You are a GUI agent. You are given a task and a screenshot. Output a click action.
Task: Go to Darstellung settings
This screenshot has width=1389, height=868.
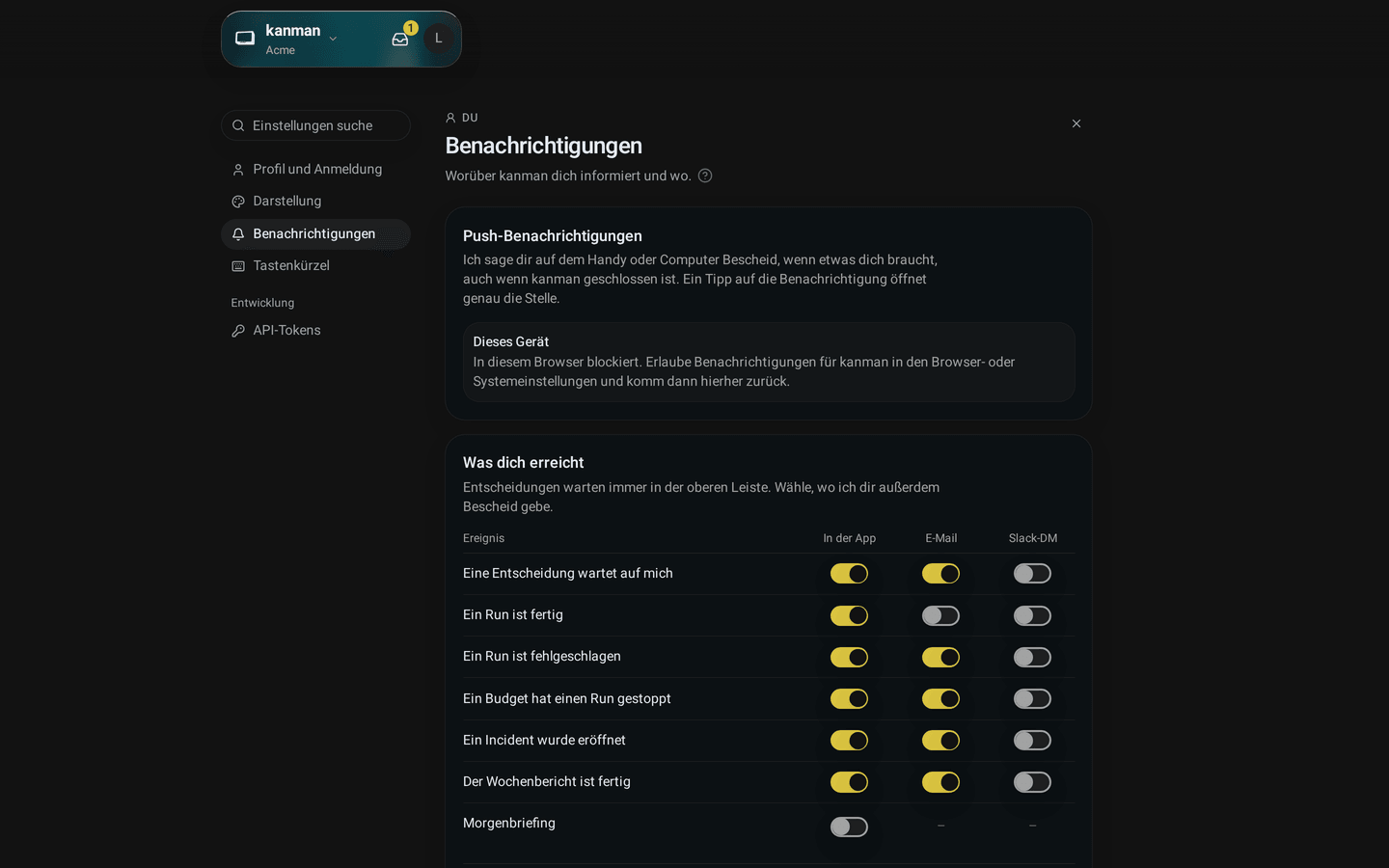[x=315, y=202]
